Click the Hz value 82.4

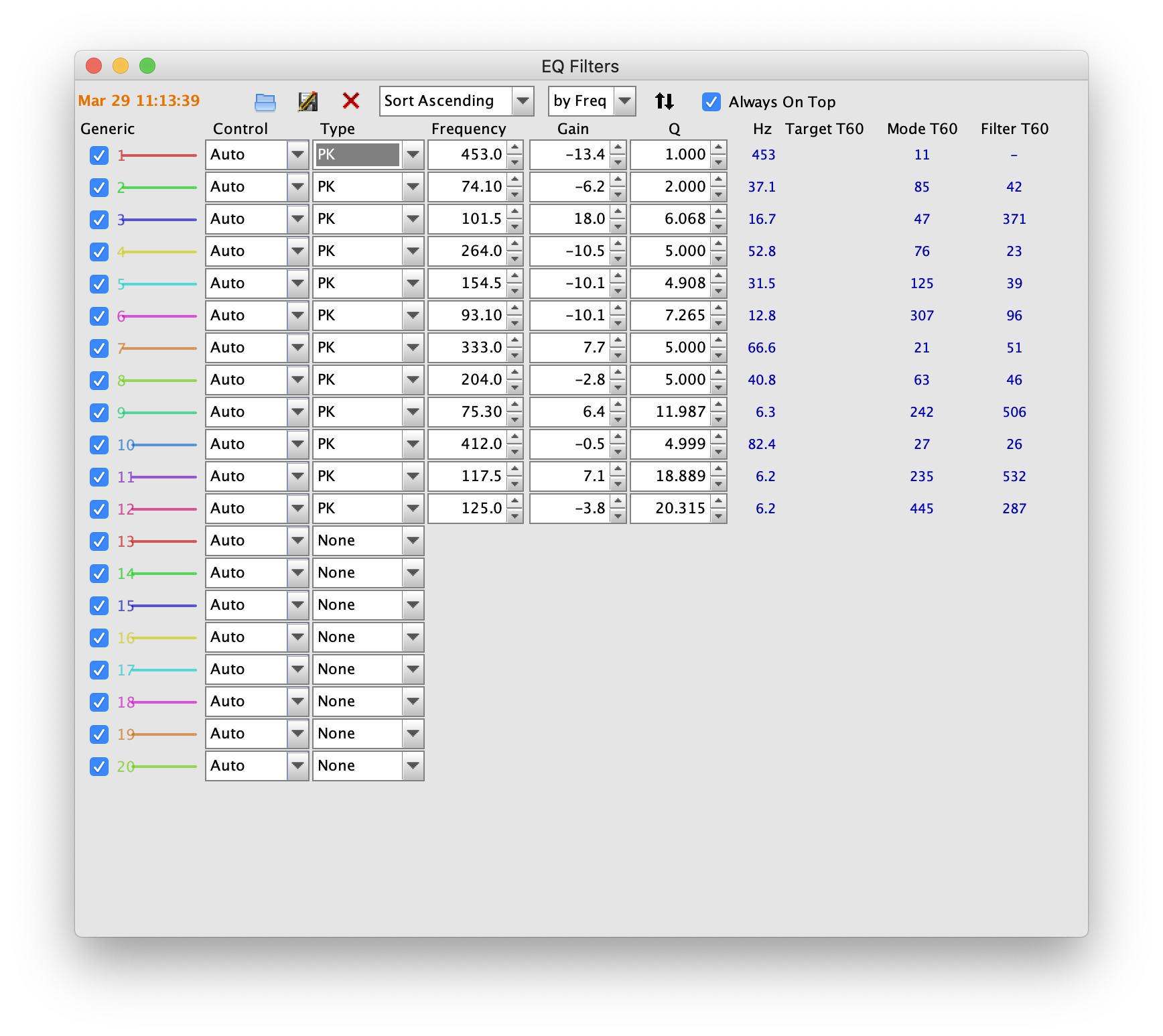pos(762,444)
